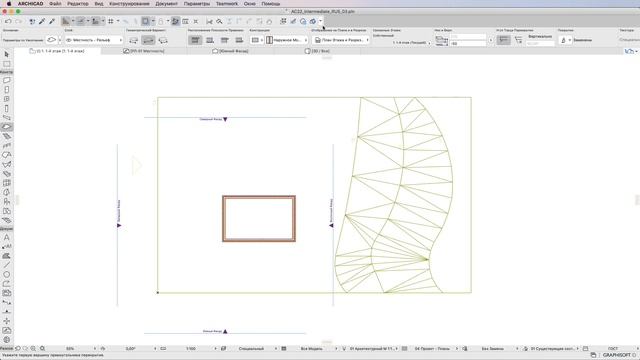Image resolution: width=640 pixels, height=360 pixels.
Task: Select the Arrow selection tool
Action: (7, 54)
